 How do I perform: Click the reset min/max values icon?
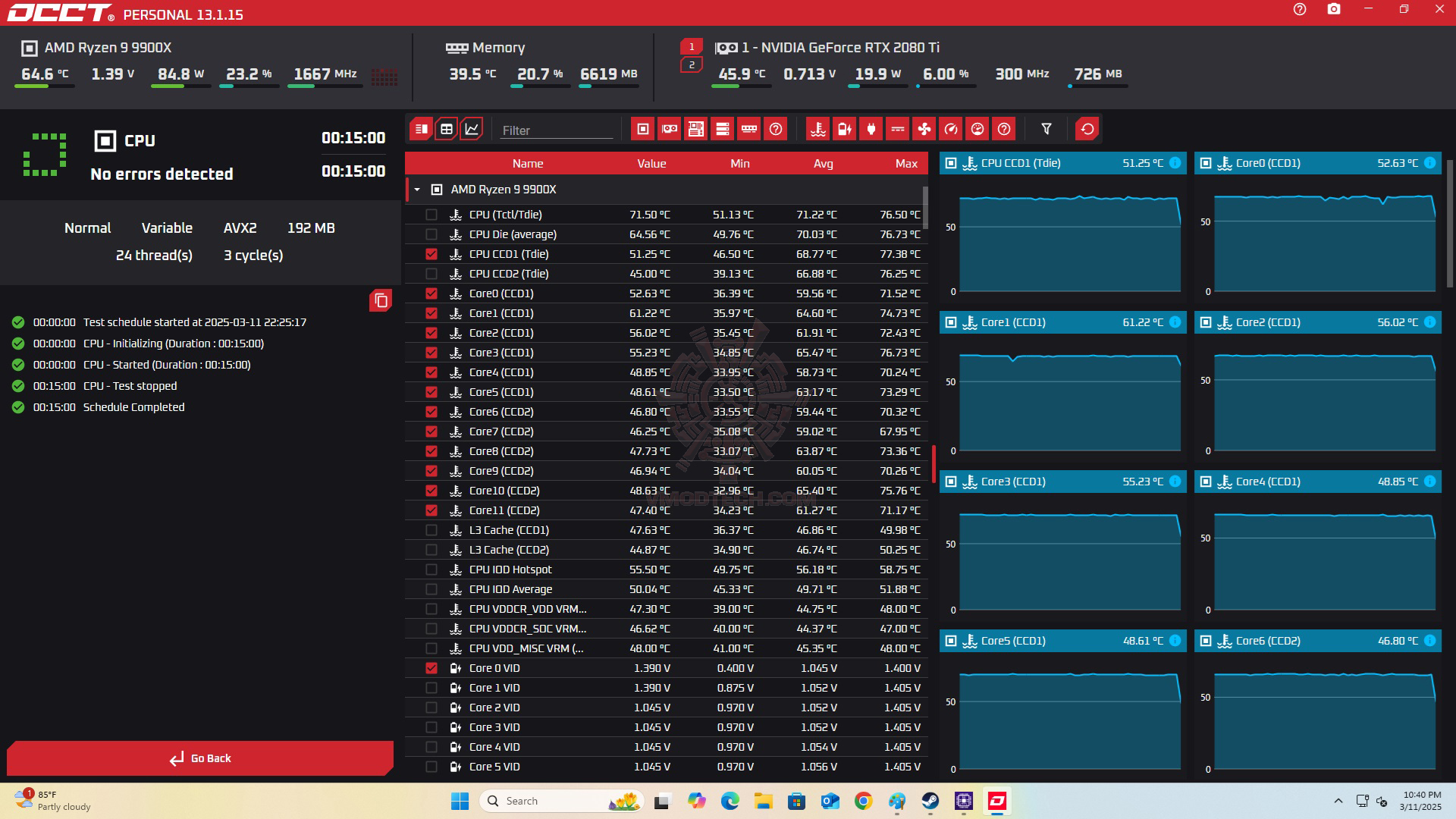[1087, 129]
